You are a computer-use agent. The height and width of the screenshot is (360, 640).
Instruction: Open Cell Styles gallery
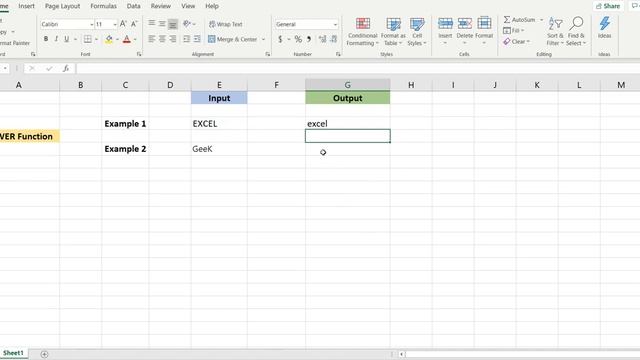(417, 31)
